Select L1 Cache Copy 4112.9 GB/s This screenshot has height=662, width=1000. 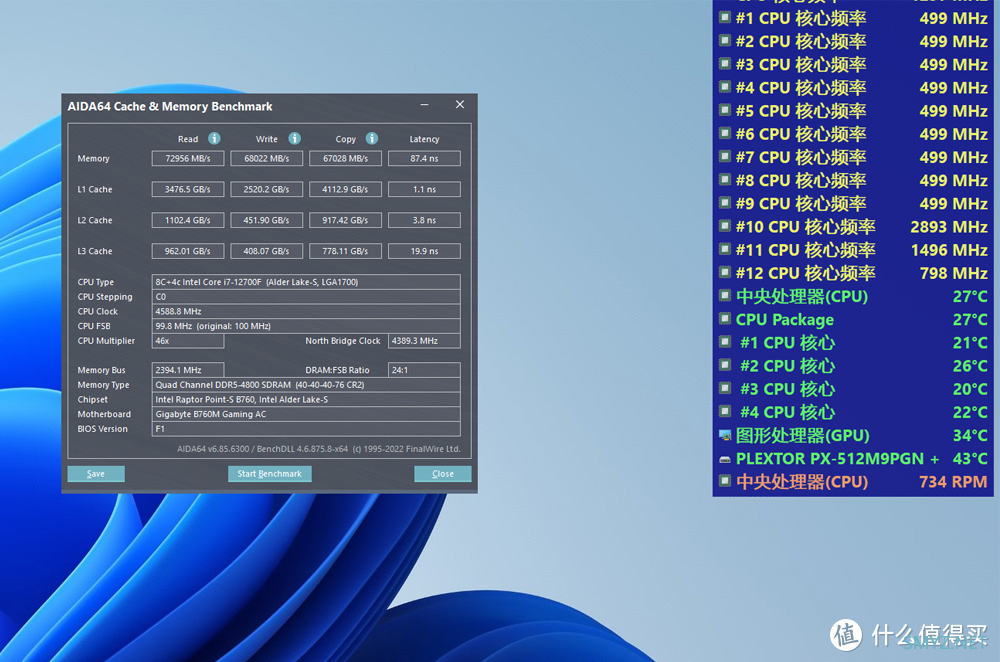[x=345, y=189]
